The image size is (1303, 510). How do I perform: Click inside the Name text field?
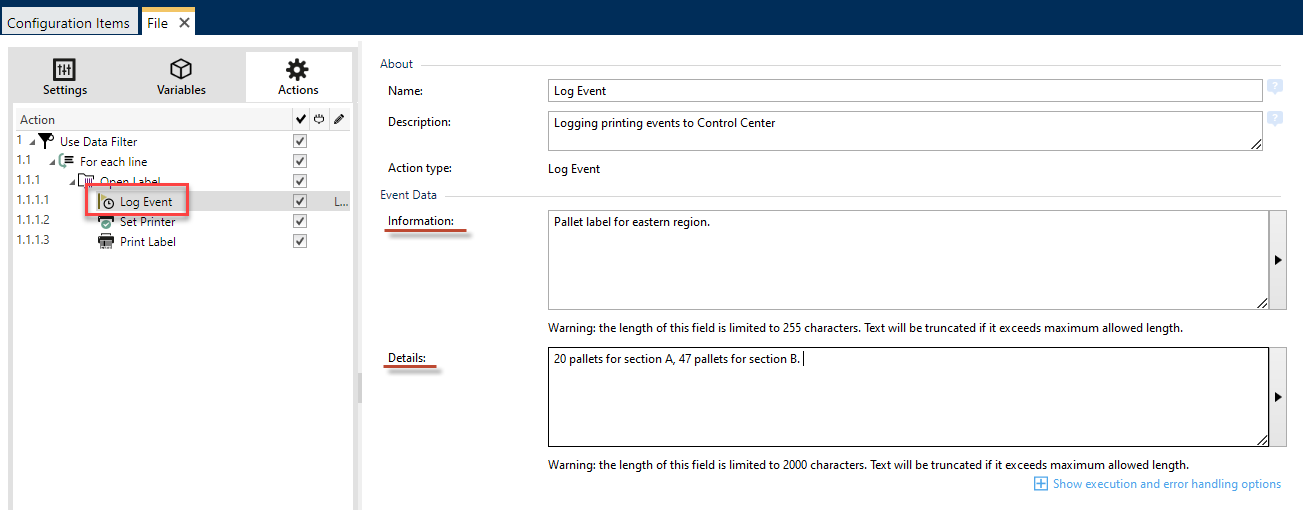point(906,91)
